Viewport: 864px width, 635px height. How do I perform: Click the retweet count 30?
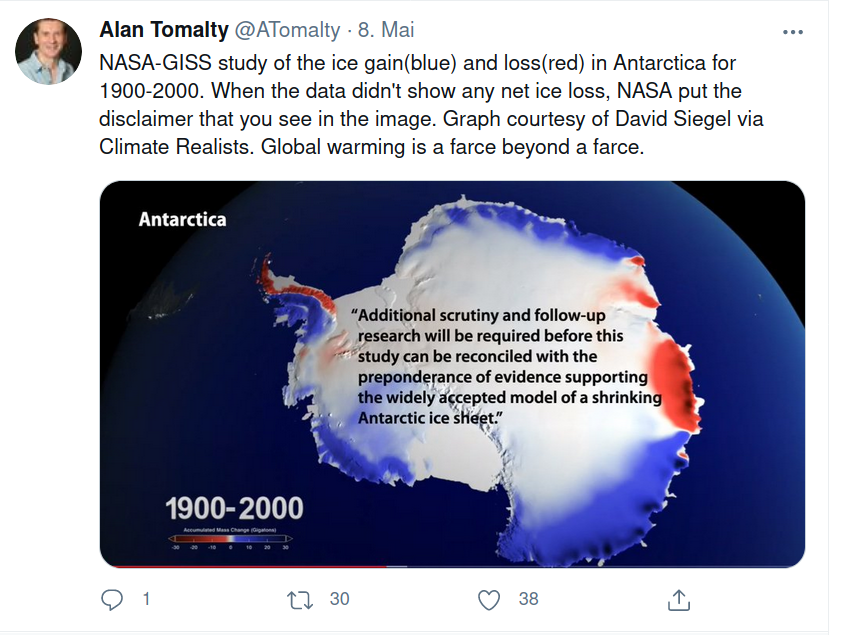339,599
